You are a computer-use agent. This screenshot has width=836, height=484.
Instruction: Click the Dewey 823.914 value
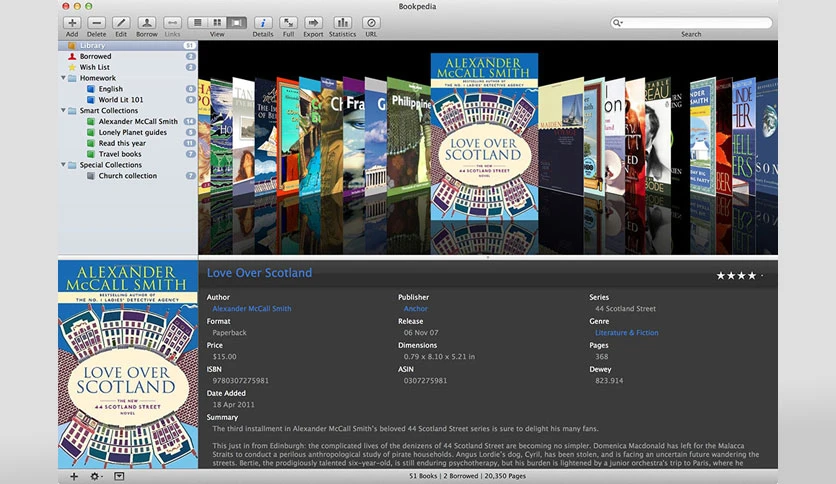coord(609,381)
